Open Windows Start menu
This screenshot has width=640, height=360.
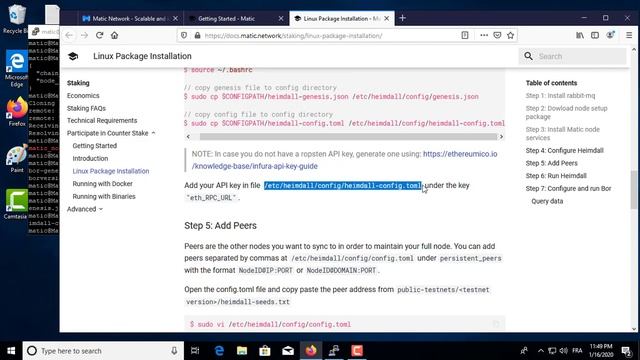tap(11, 351)
